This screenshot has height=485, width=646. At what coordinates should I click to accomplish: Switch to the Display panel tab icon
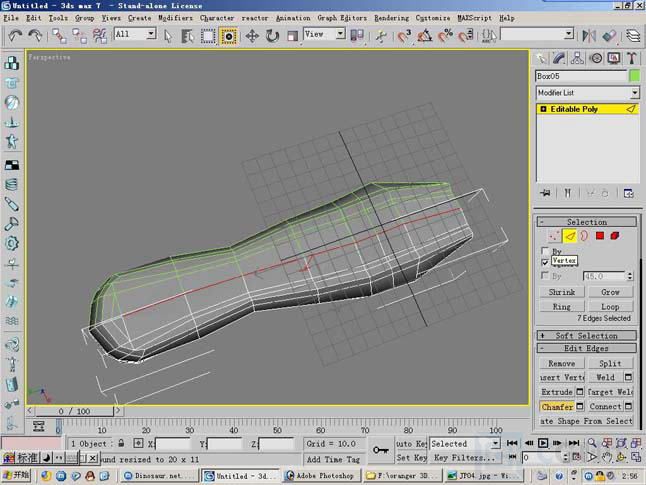[614, 58]
